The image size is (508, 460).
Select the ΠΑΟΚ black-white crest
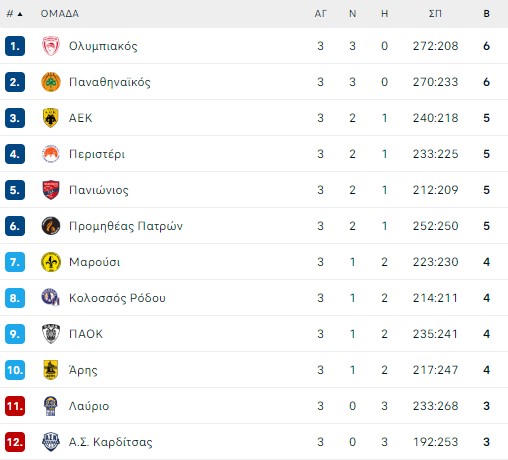[x=51, y=334]
